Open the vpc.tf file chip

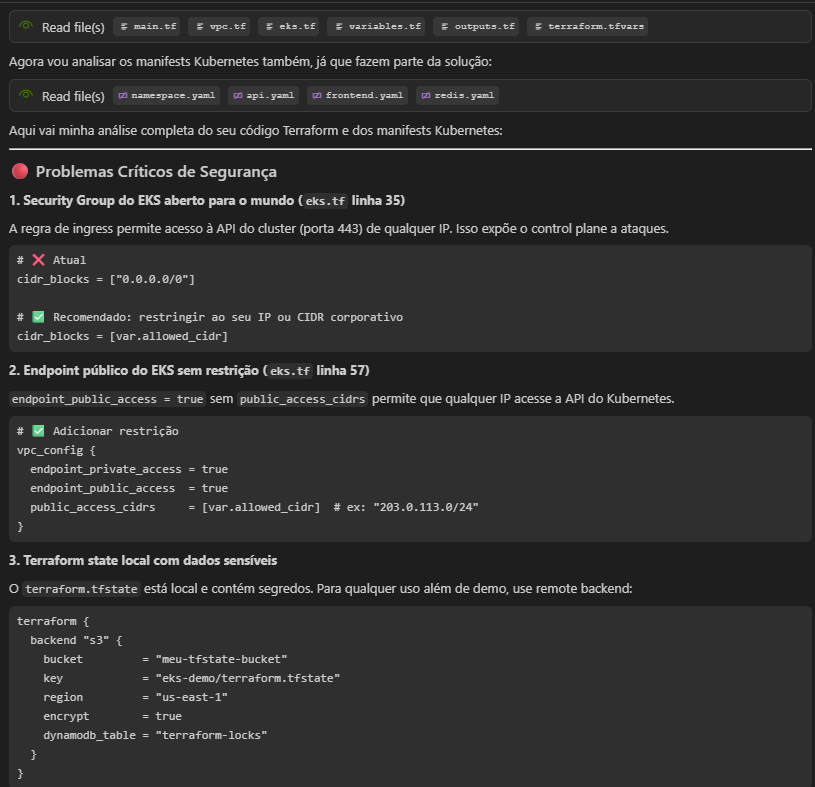(x=221, y=27)
